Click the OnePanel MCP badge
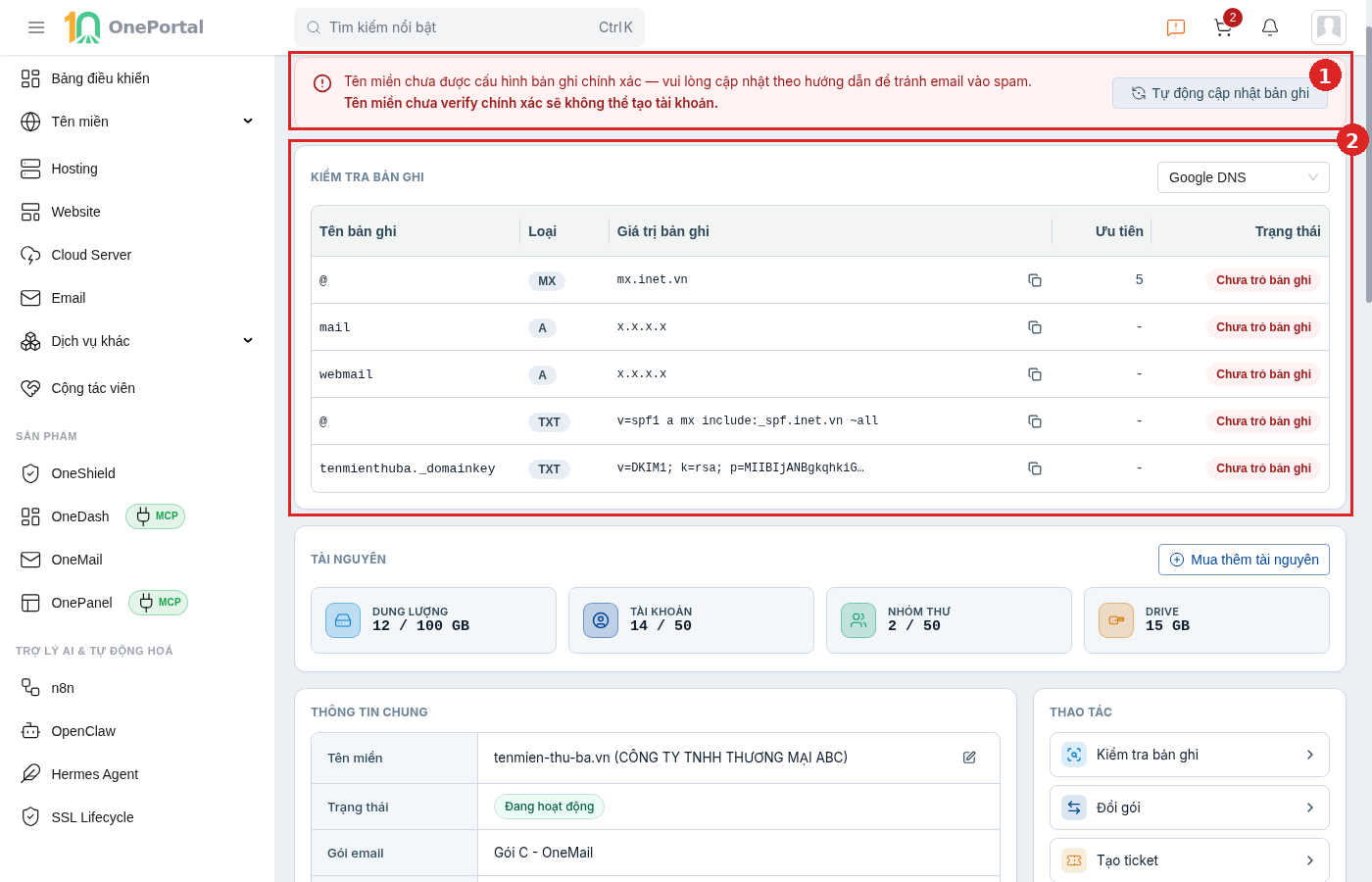This screenshot has width=1372, height=882. coord(158,603)
